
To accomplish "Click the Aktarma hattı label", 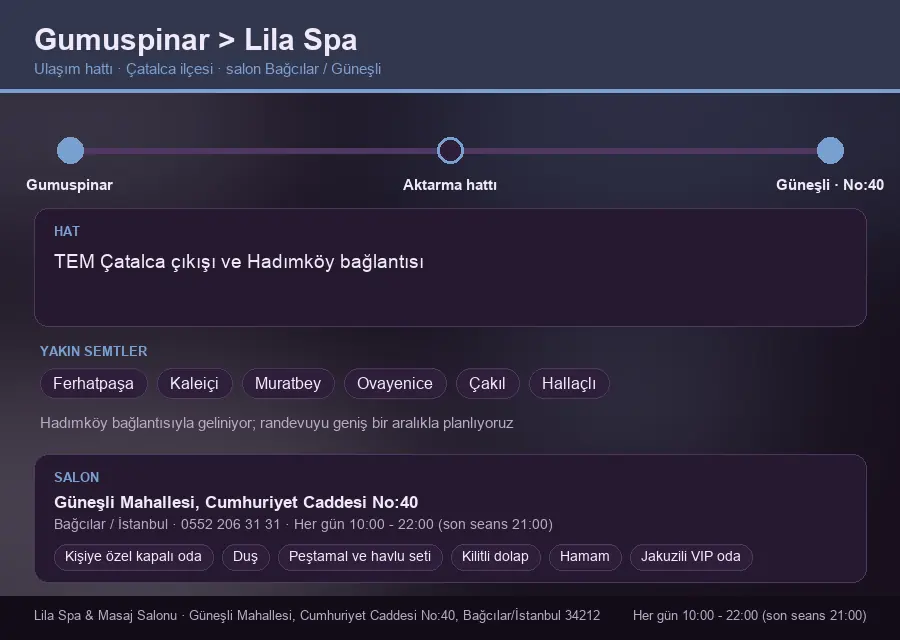I will point(450,185).
